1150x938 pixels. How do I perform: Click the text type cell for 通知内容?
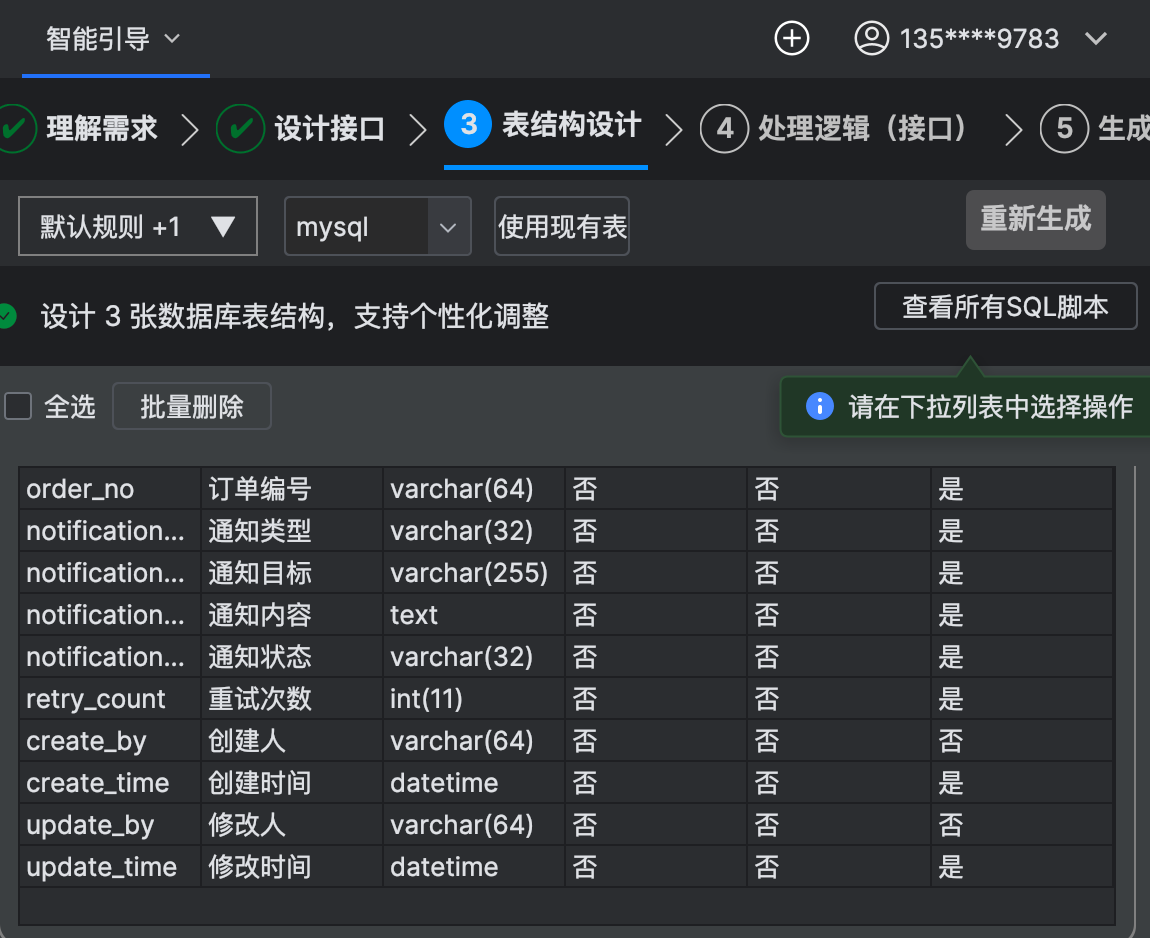point(474,615)
